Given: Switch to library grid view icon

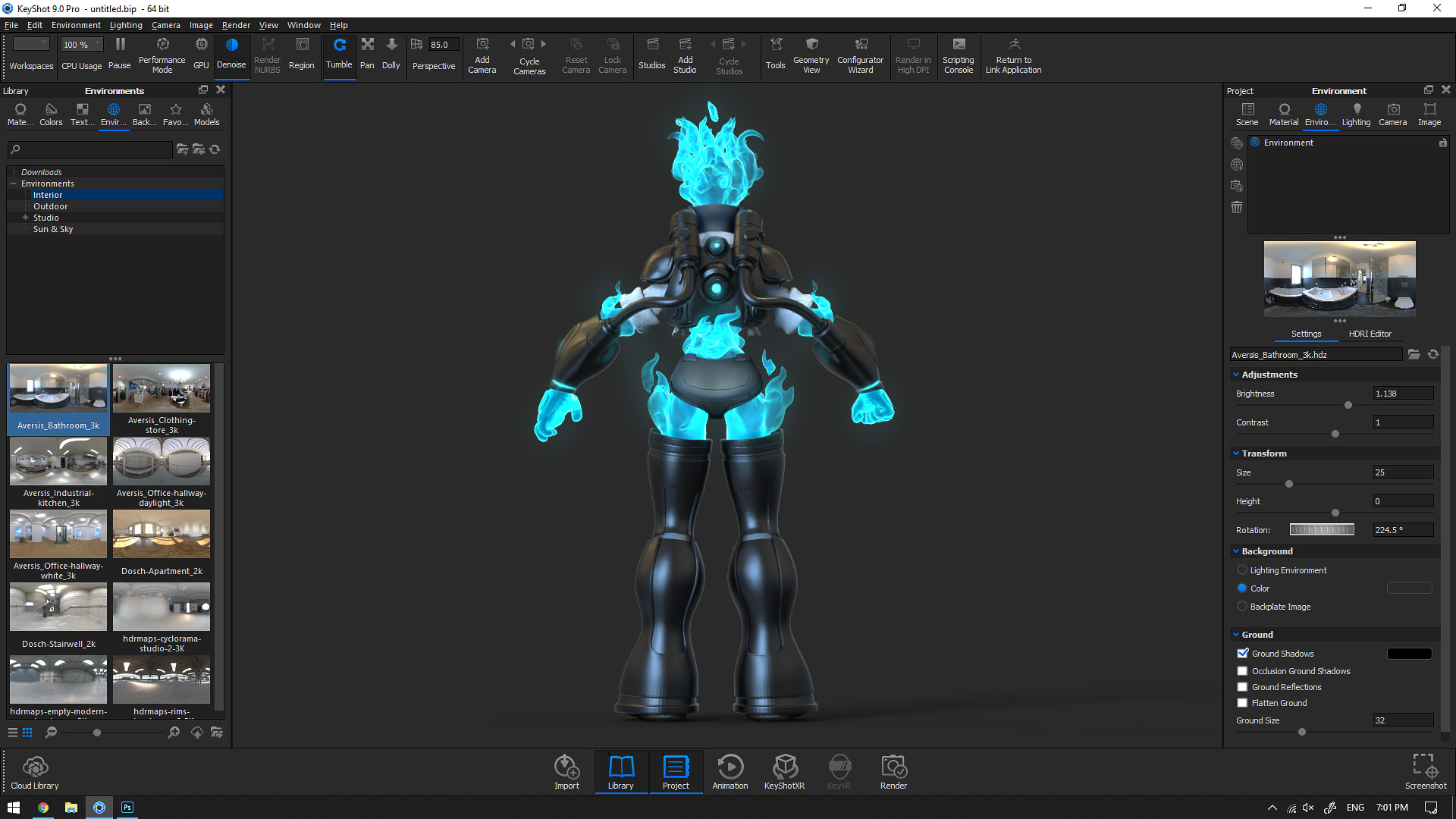Looking at the screenshot, I should 27,733.
